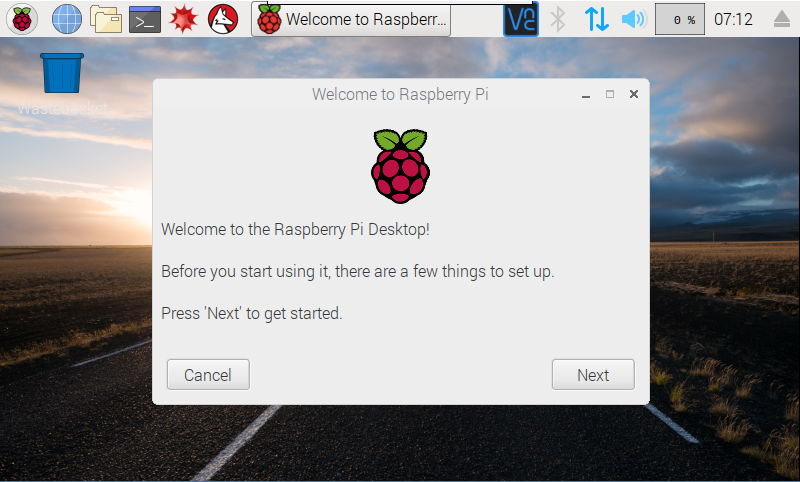Viewport: 800px width, 482px height.
Task: Open the File Manager folder icon
Action: pyautogui.click(x=106, y=19)
